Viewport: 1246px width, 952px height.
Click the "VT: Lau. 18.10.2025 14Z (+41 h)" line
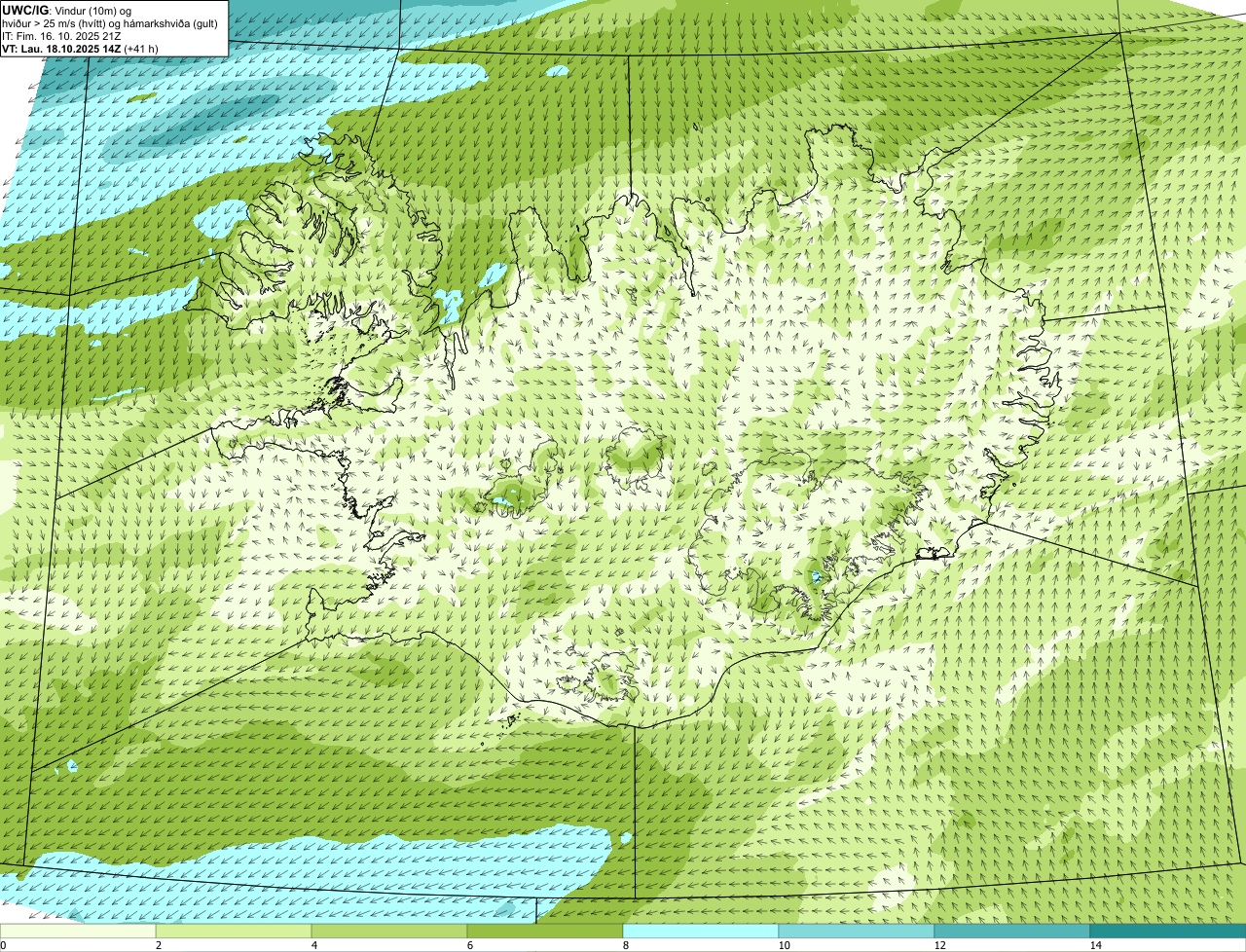pyautogui.click(x=81, y=48)
